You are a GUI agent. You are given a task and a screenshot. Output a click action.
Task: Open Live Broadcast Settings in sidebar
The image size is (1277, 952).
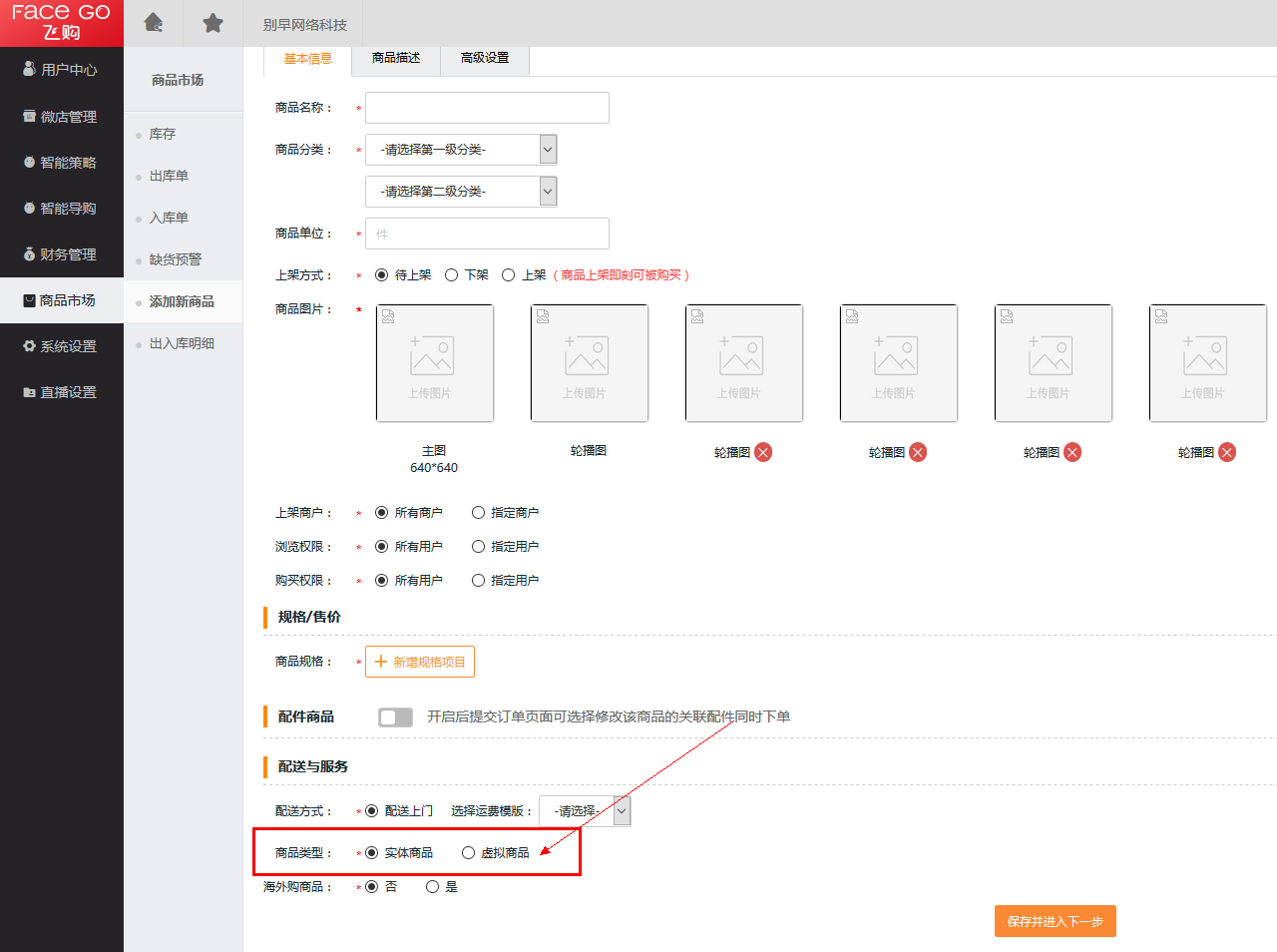(x=61, y=392)
